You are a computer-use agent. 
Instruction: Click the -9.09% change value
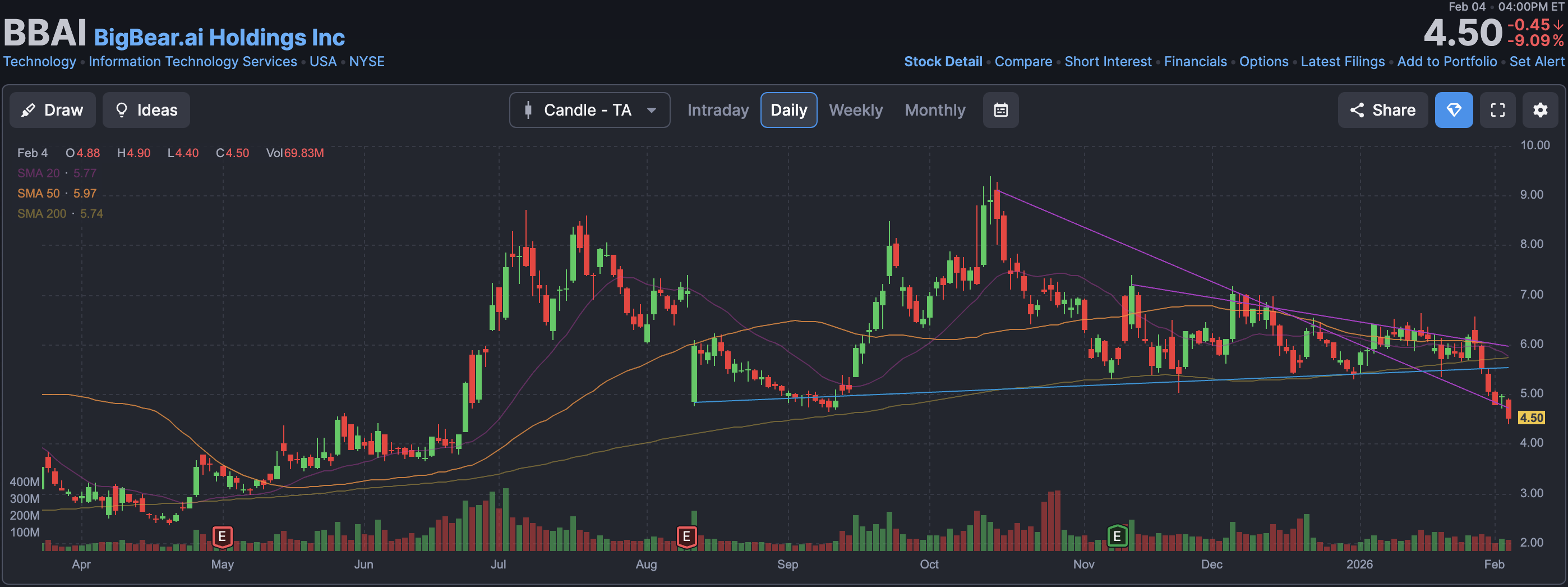(x=1535, y=41)
